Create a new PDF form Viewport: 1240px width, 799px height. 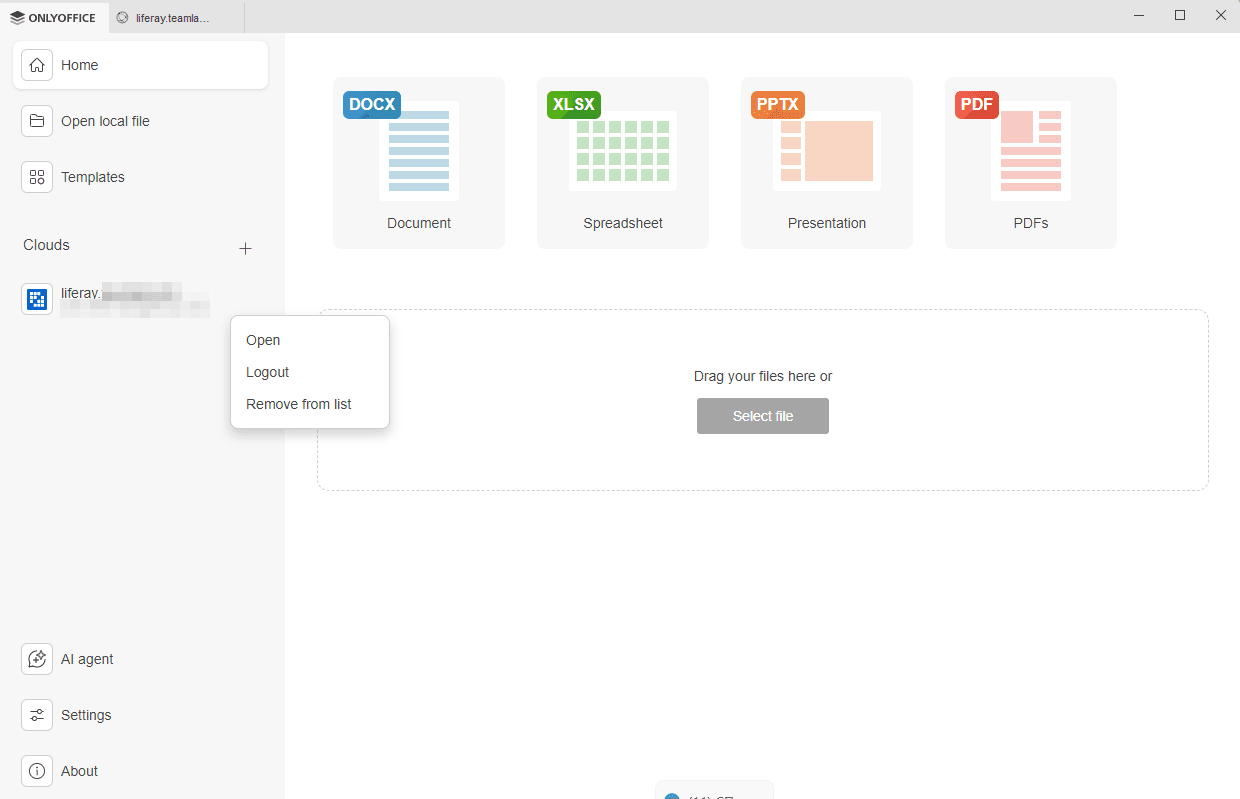[1030, 162]
